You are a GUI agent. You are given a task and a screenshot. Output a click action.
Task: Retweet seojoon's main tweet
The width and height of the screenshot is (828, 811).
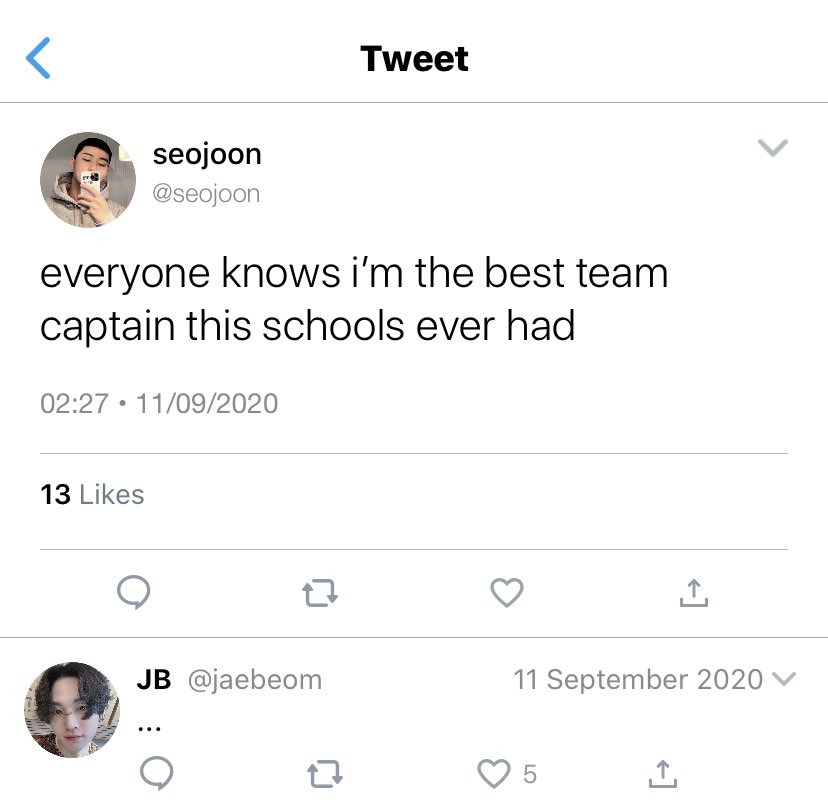click(320, 593)
